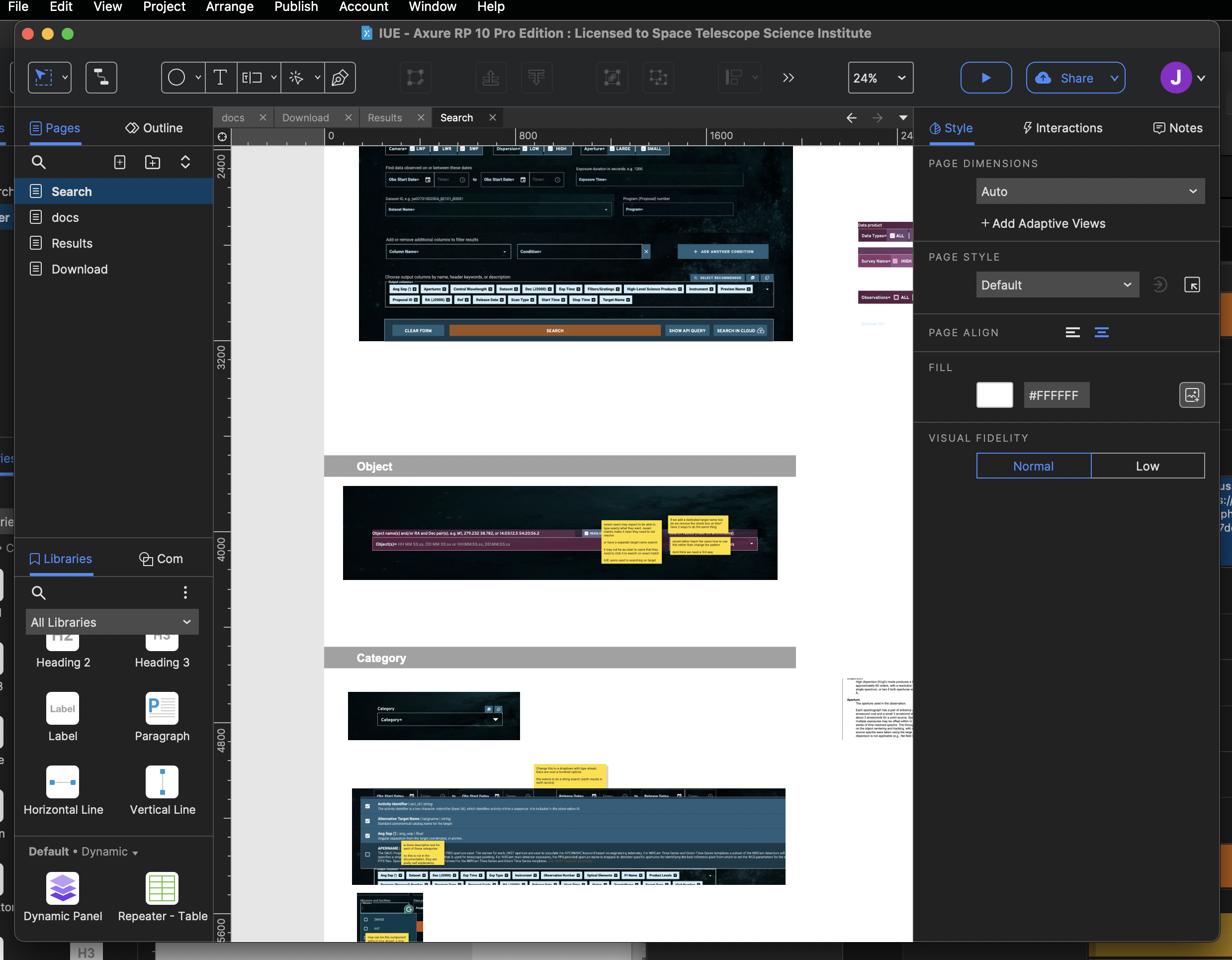Select the Text tool in toolbar

coord(220,77)
